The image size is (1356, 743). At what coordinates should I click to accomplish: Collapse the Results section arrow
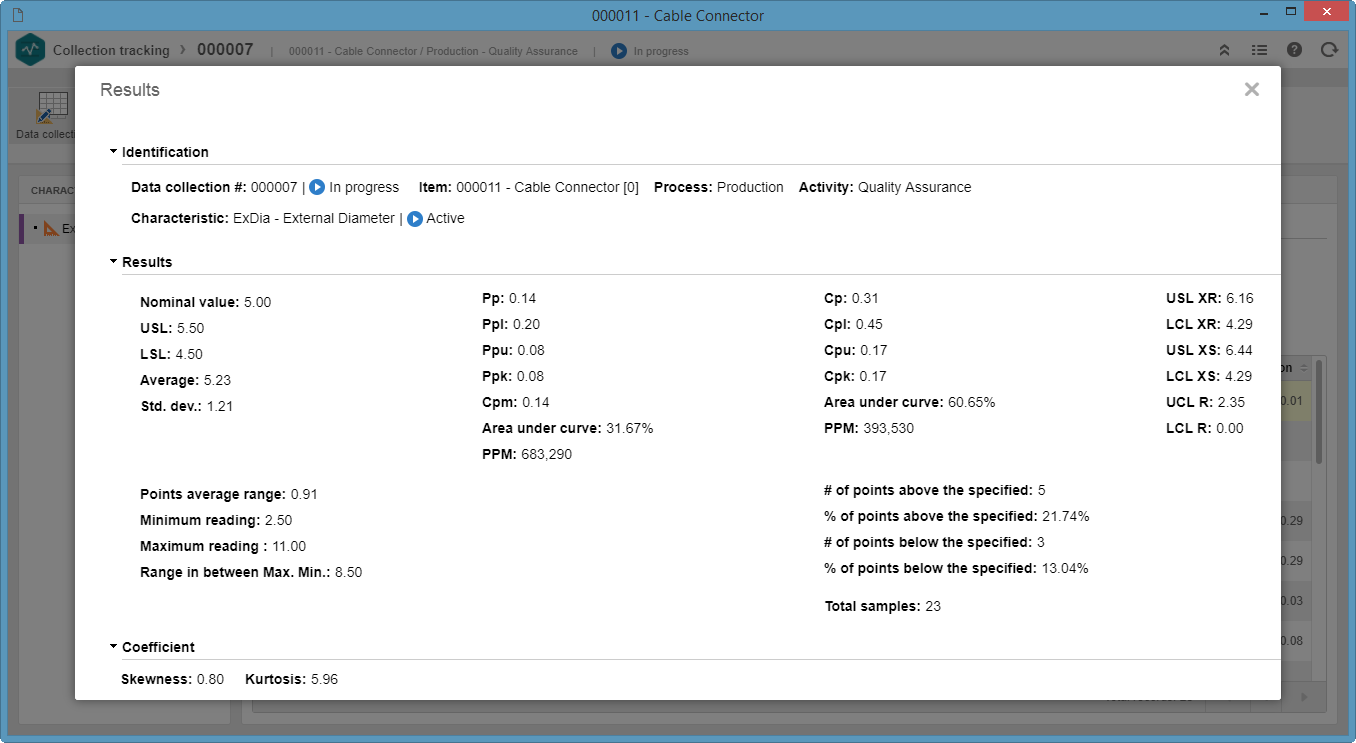[114, 262]
